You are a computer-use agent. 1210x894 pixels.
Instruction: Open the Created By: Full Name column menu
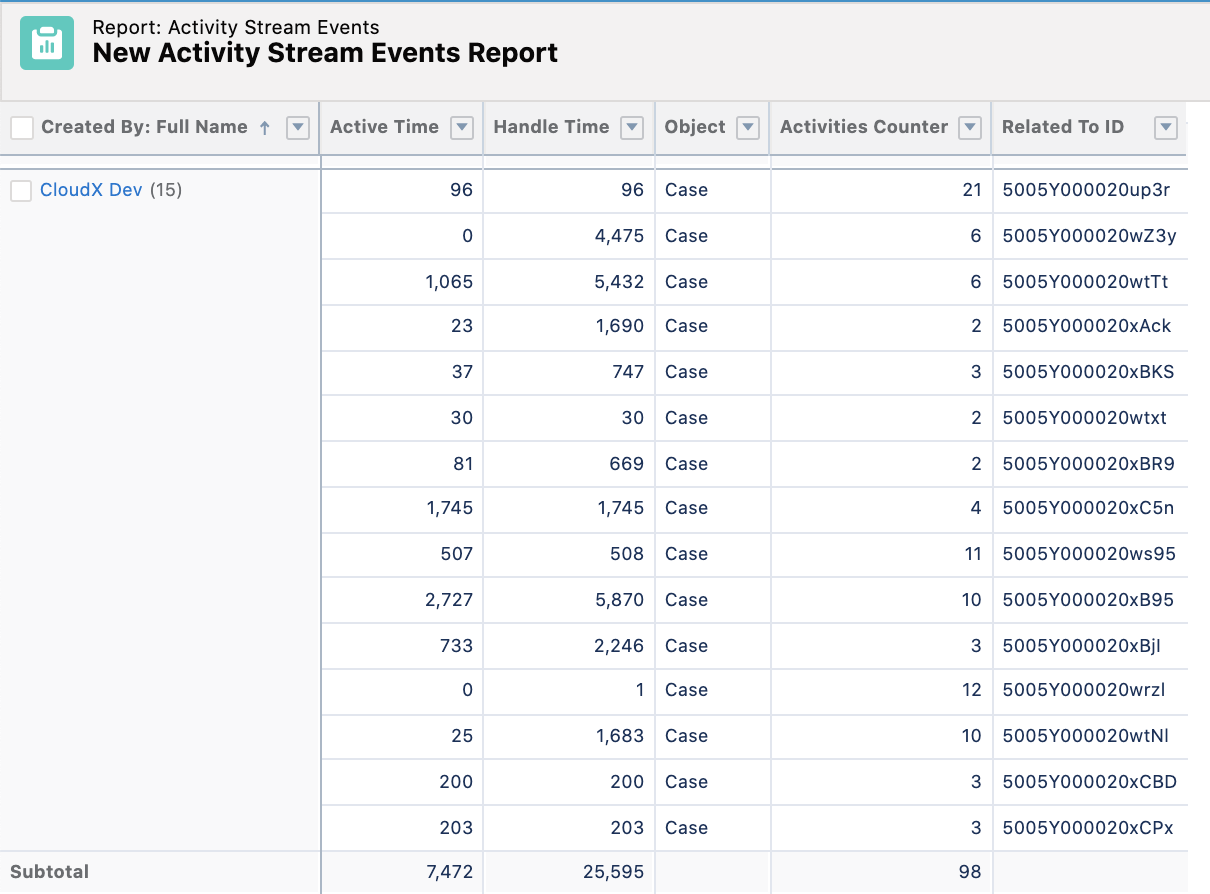[297, 127]
